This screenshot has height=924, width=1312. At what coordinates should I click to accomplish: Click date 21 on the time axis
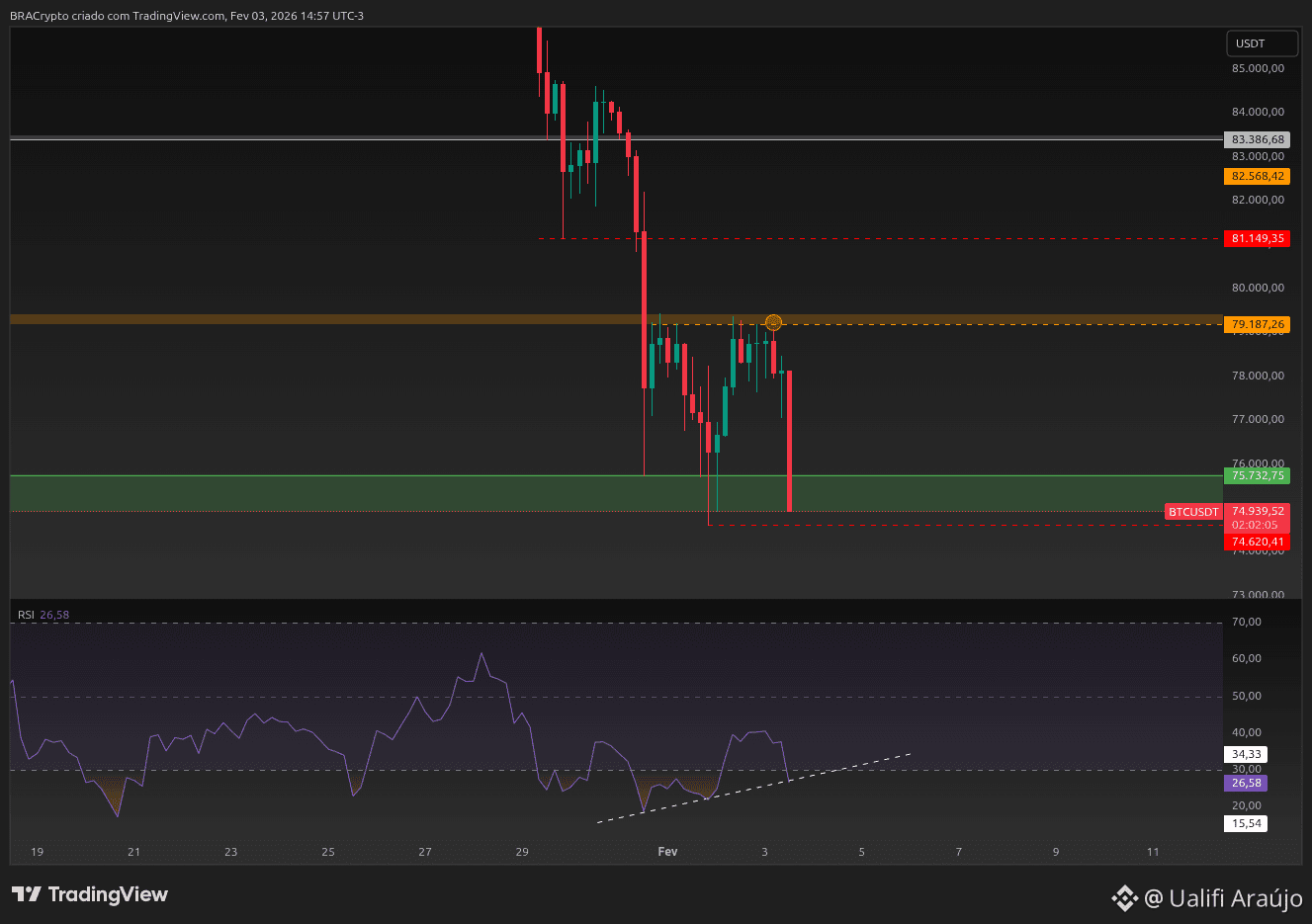point(133,852)
